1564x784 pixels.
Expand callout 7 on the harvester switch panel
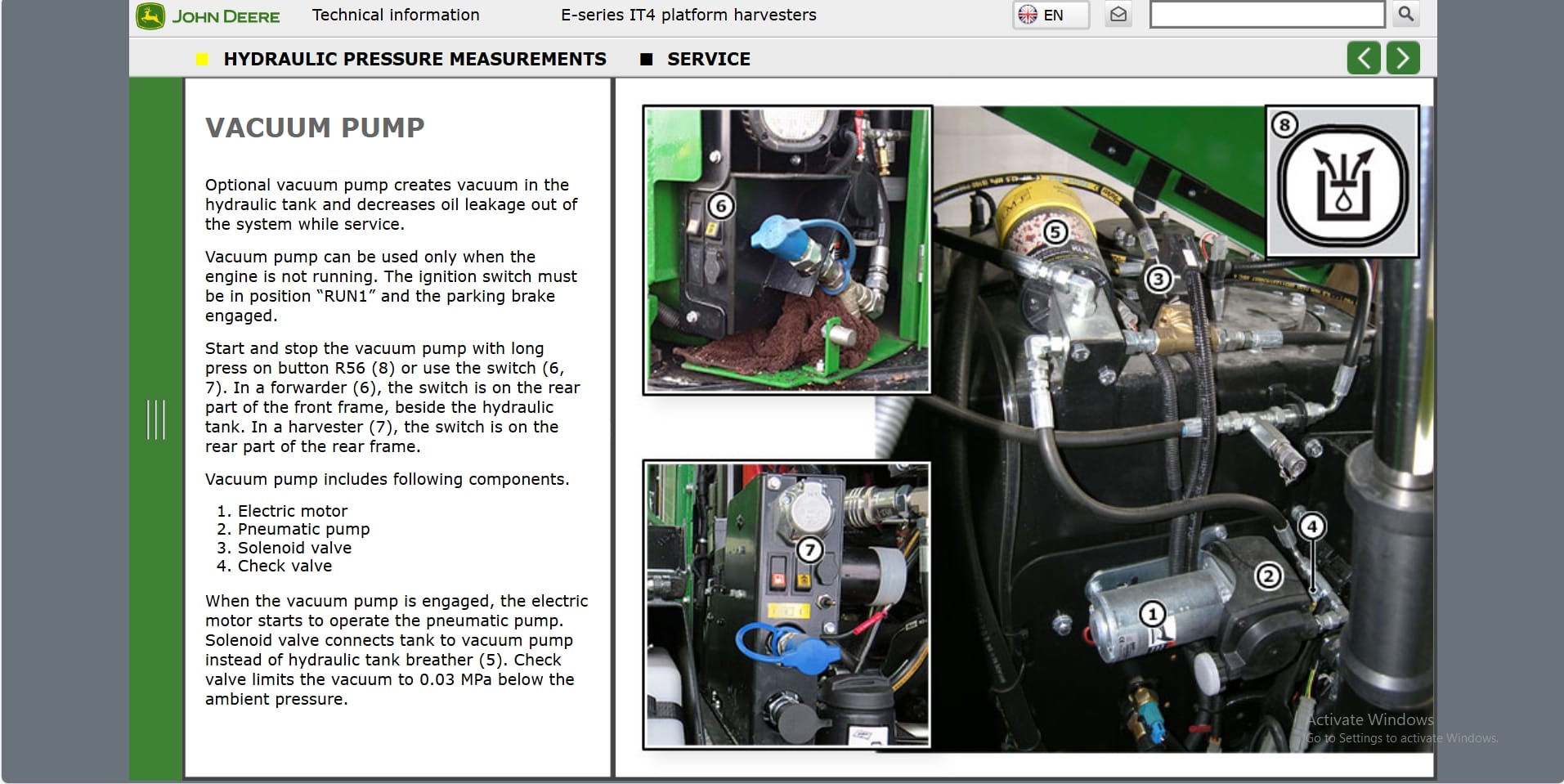pos(810,549)
